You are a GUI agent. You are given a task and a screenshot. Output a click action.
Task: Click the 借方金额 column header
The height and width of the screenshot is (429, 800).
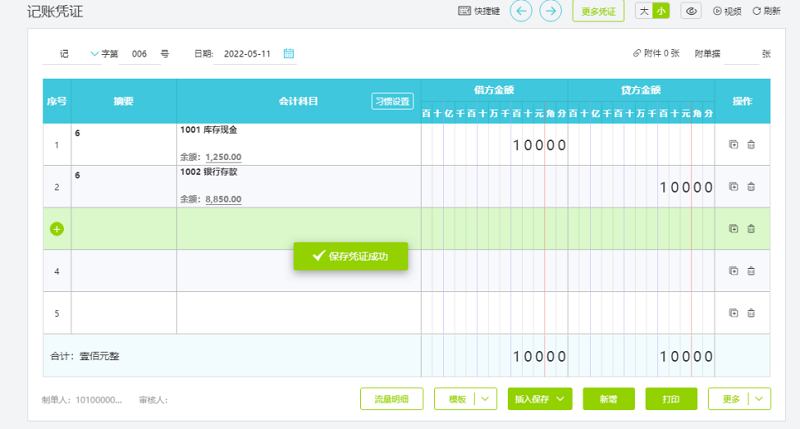(x=494, y=90)
